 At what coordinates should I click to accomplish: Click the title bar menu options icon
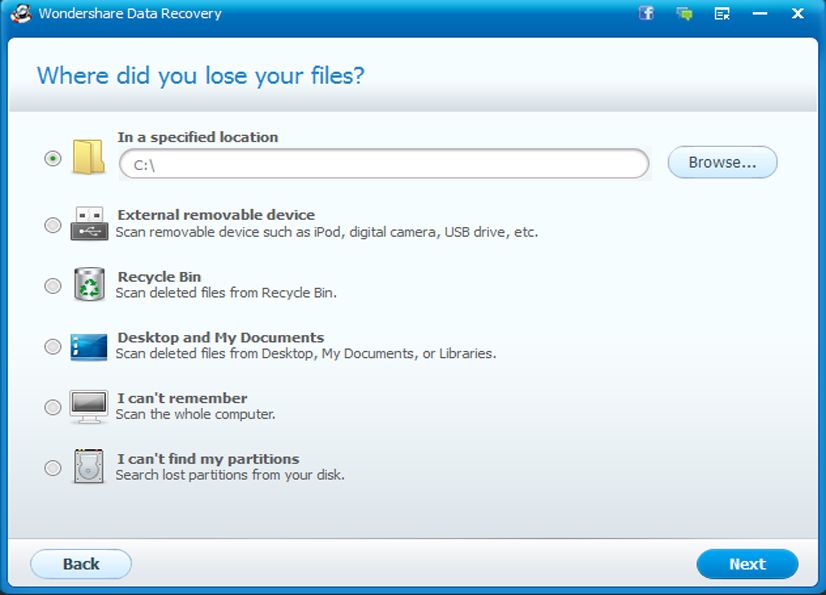pyautogui.click(x=722, y=14)
